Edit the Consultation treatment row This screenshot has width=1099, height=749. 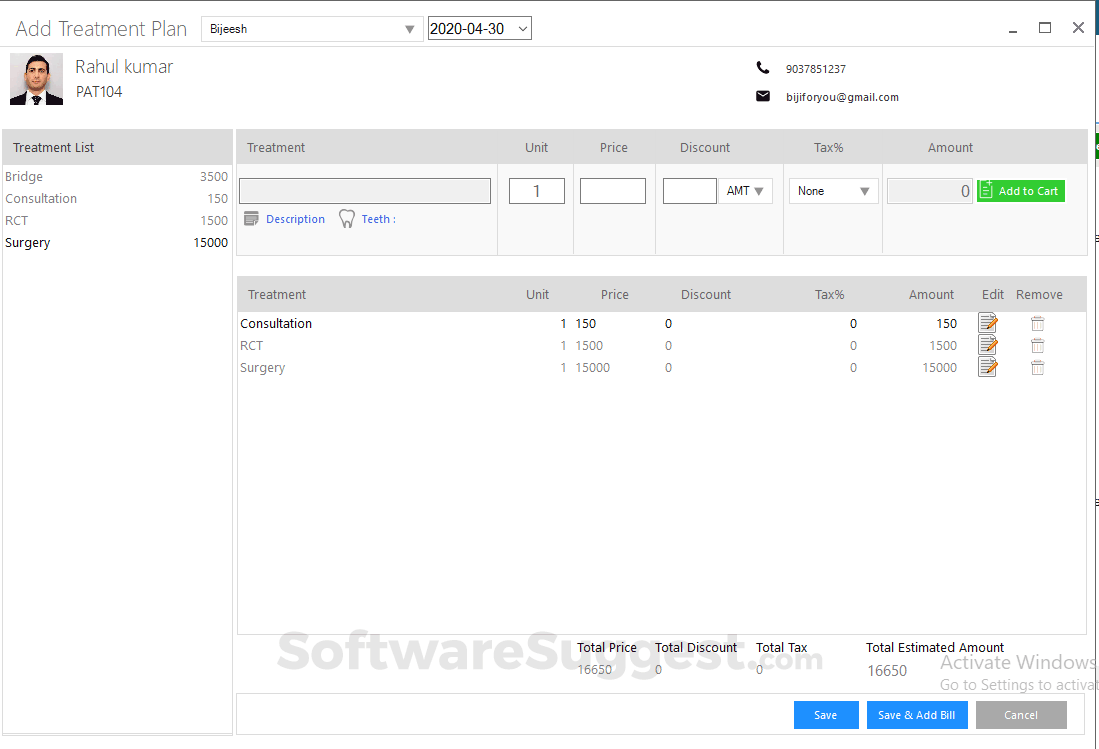[x=987, y=323]
